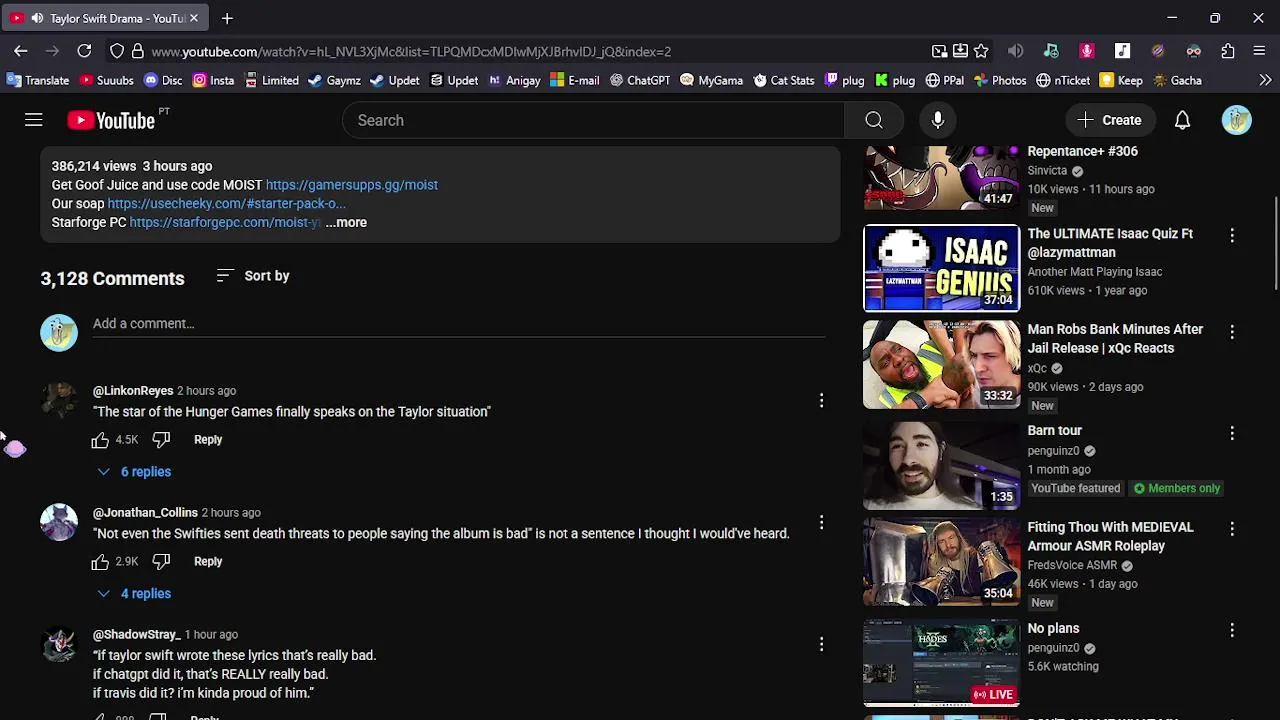Image resolution: width=1280 pixels, height=720 pixels.
Task: Show more bookmarks with the double chevron
Action: coord(1265,80)
